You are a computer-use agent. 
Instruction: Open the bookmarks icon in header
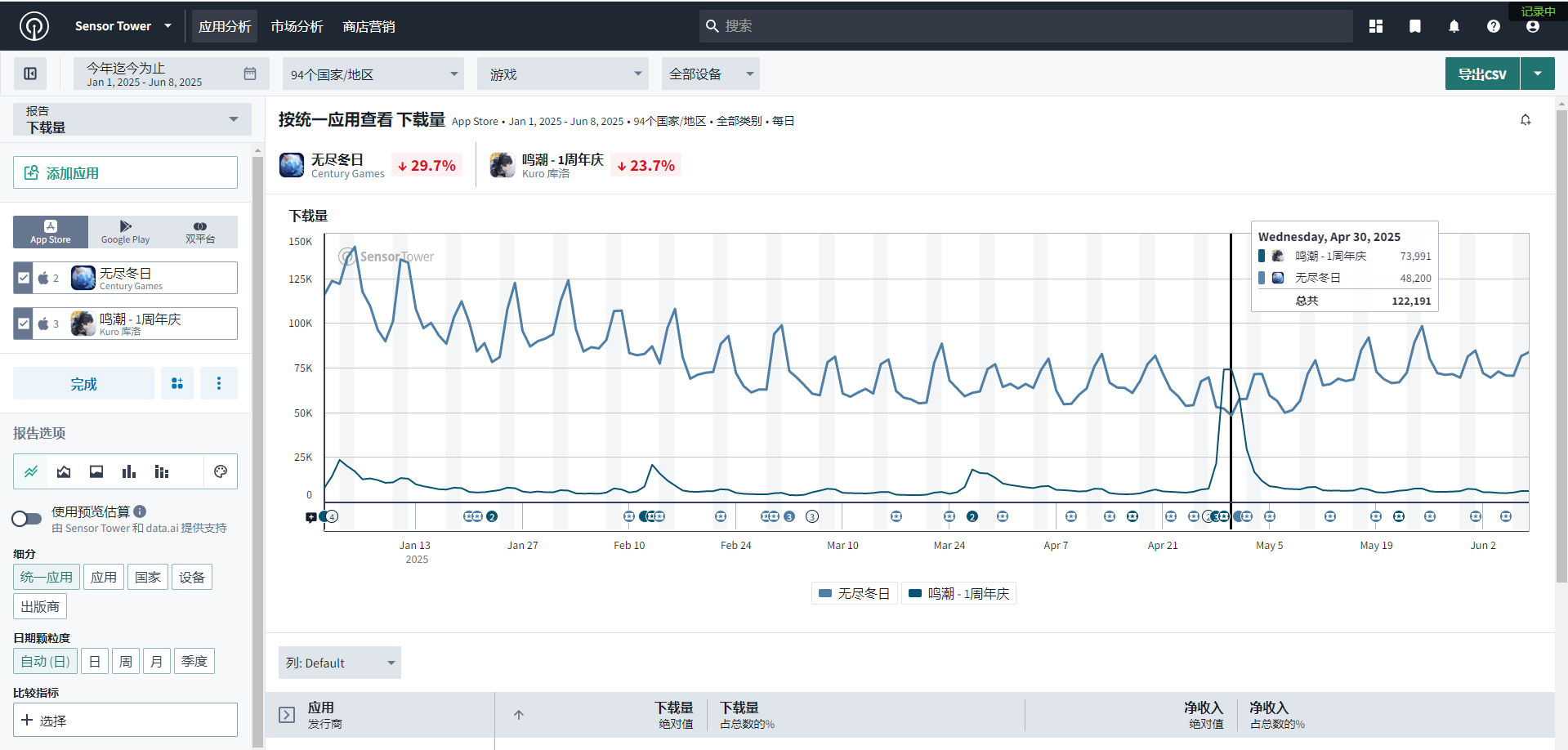tap(1415, 26)
